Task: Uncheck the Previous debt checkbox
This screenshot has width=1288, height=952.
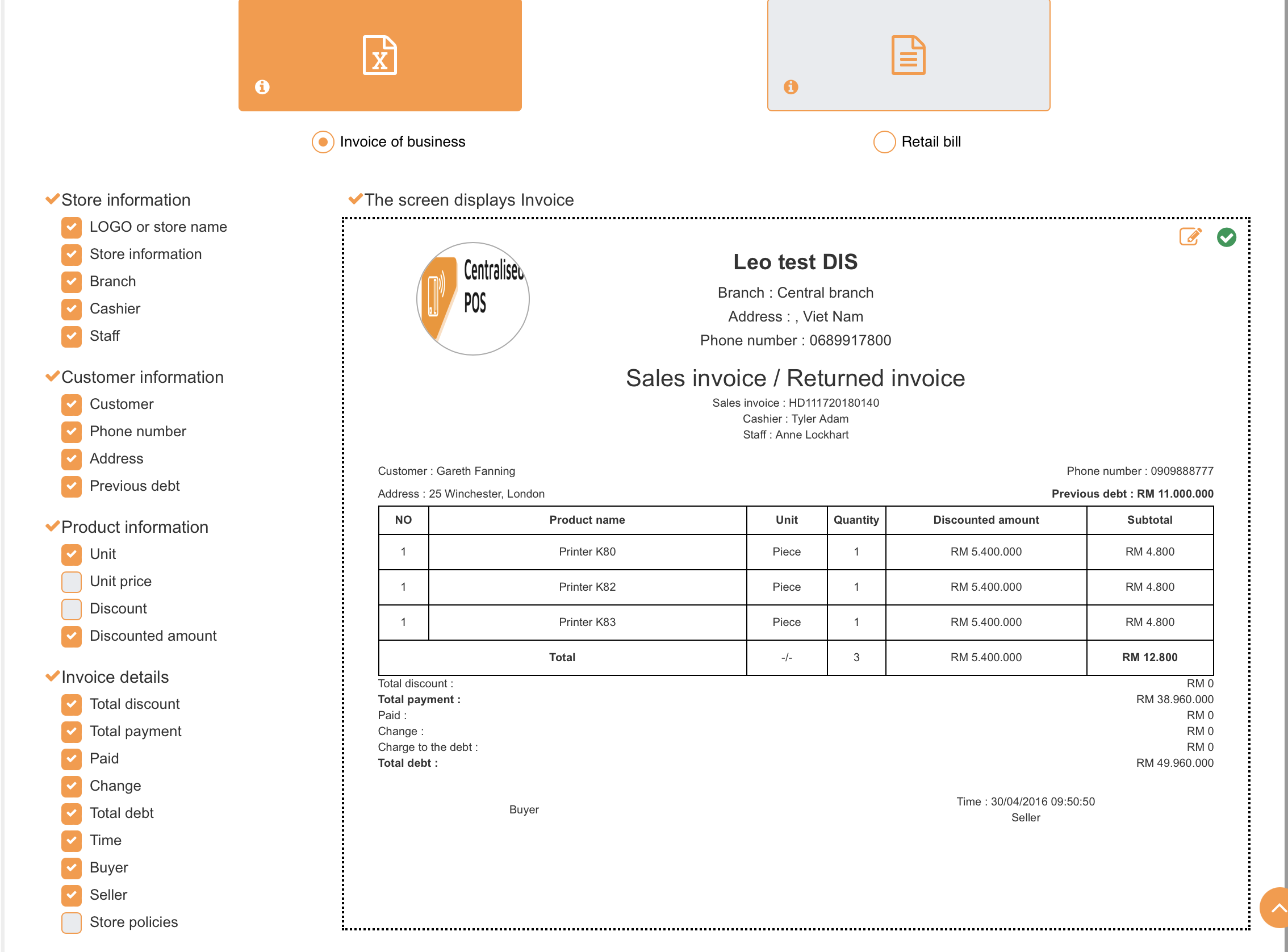Action: coord(72,486)
